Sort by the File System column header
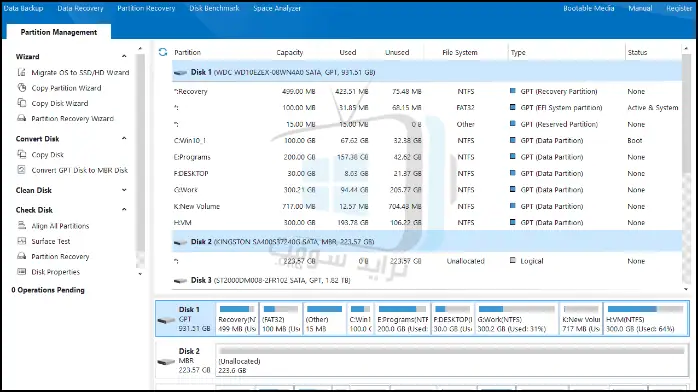Viewport: 698px width, 392px height. pyautogui.click(x=459, y=52)
